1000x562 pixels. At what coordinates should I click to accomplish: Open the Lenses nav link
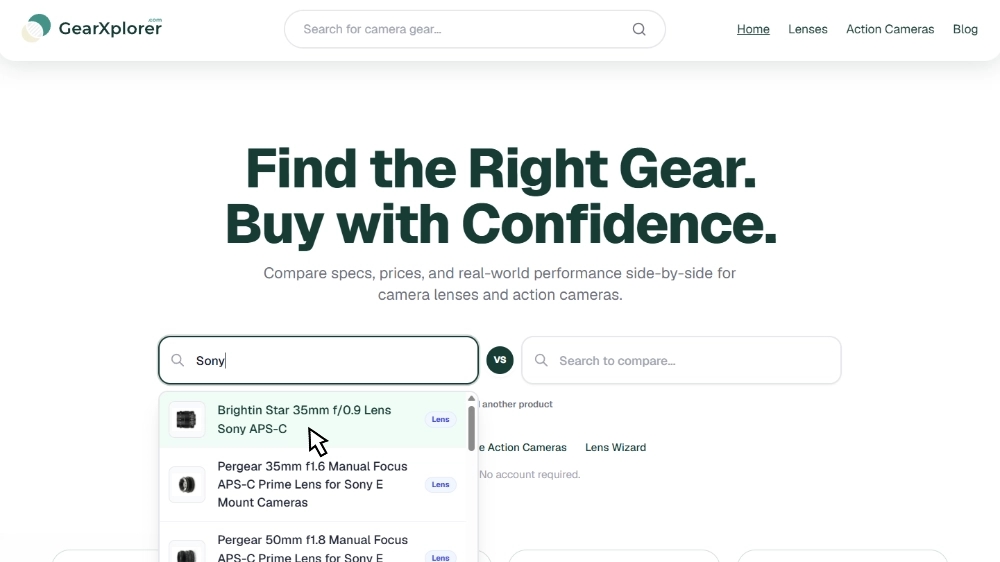pyautogui.click(x=807, y=29)
